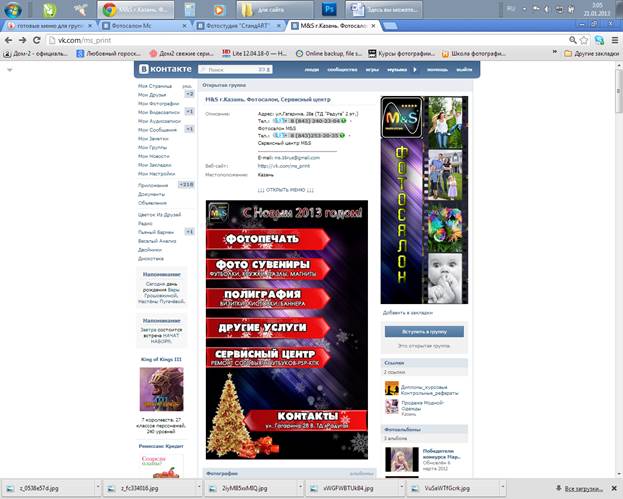The image size is (623, 499).
Task: Open dropdown for z_0538e57d.jpg download
Action: [x=97, y=486]
